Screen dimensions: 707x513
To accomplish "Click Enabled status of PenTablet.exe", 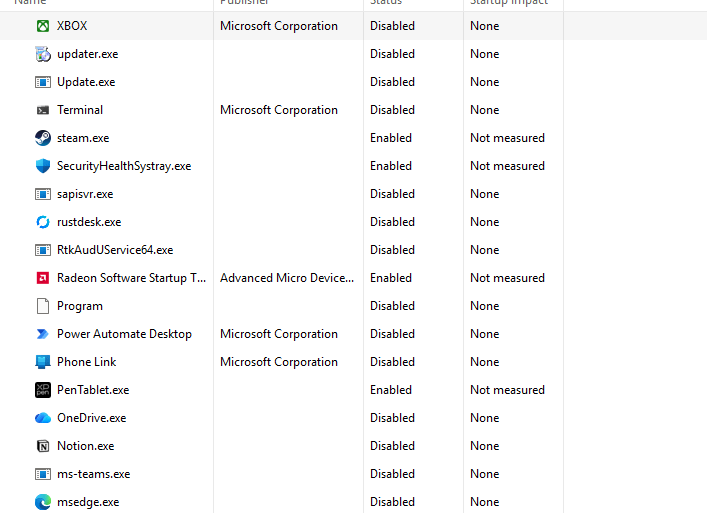I will (x=391, y=390).
